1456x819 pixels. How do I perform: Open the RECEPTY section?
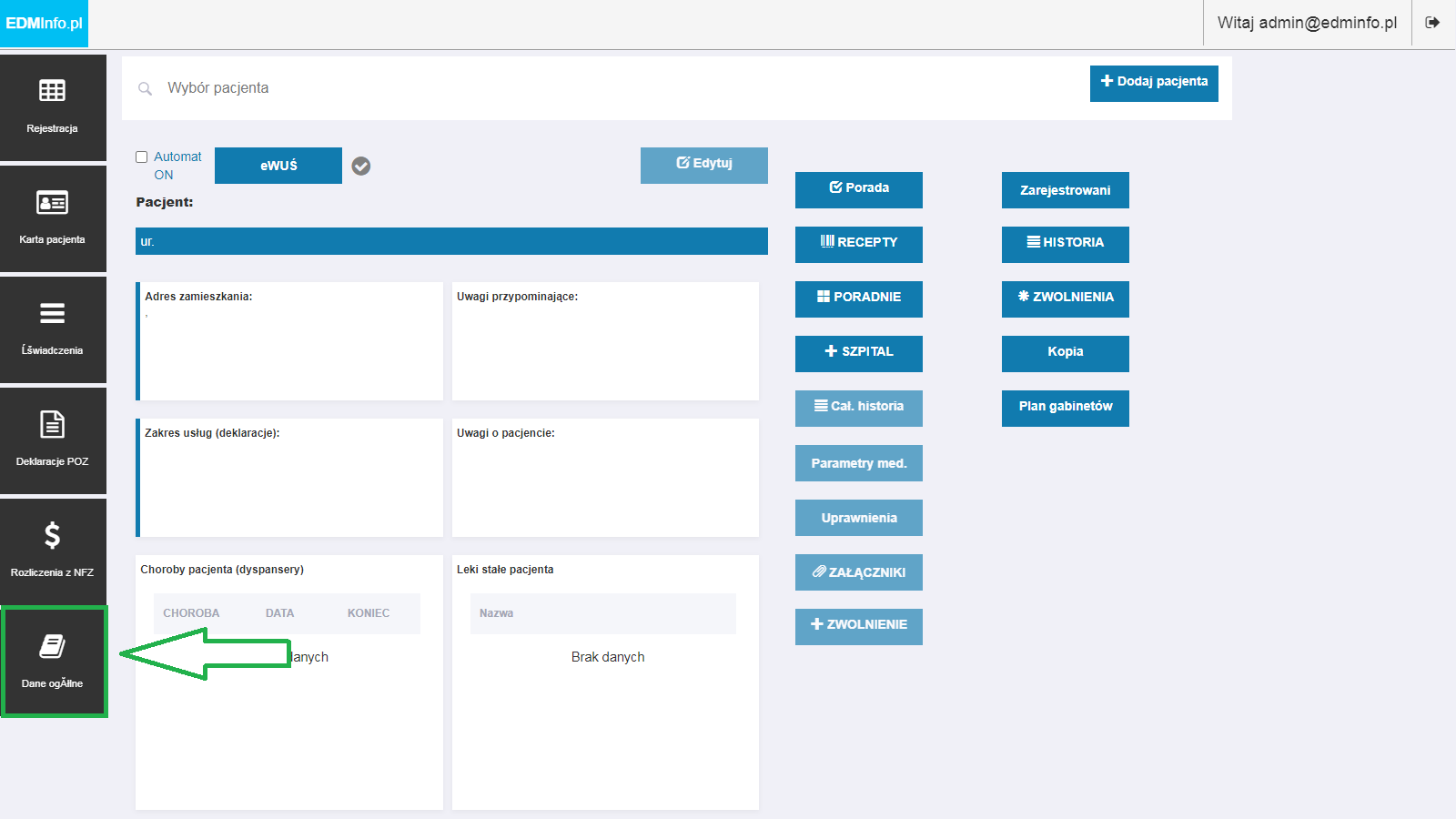(x=859, y=245)
